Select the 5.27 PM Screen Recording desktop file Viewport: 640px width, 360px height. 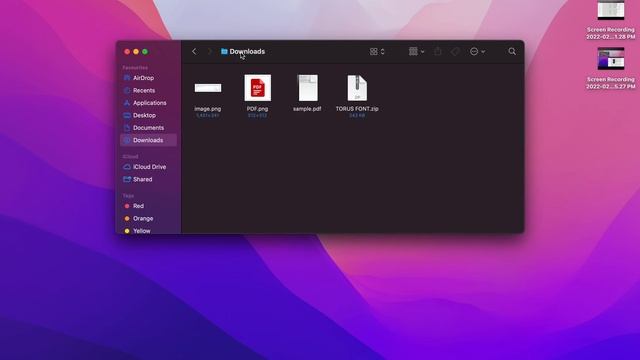pyautogui.click(x=611, y=68)
